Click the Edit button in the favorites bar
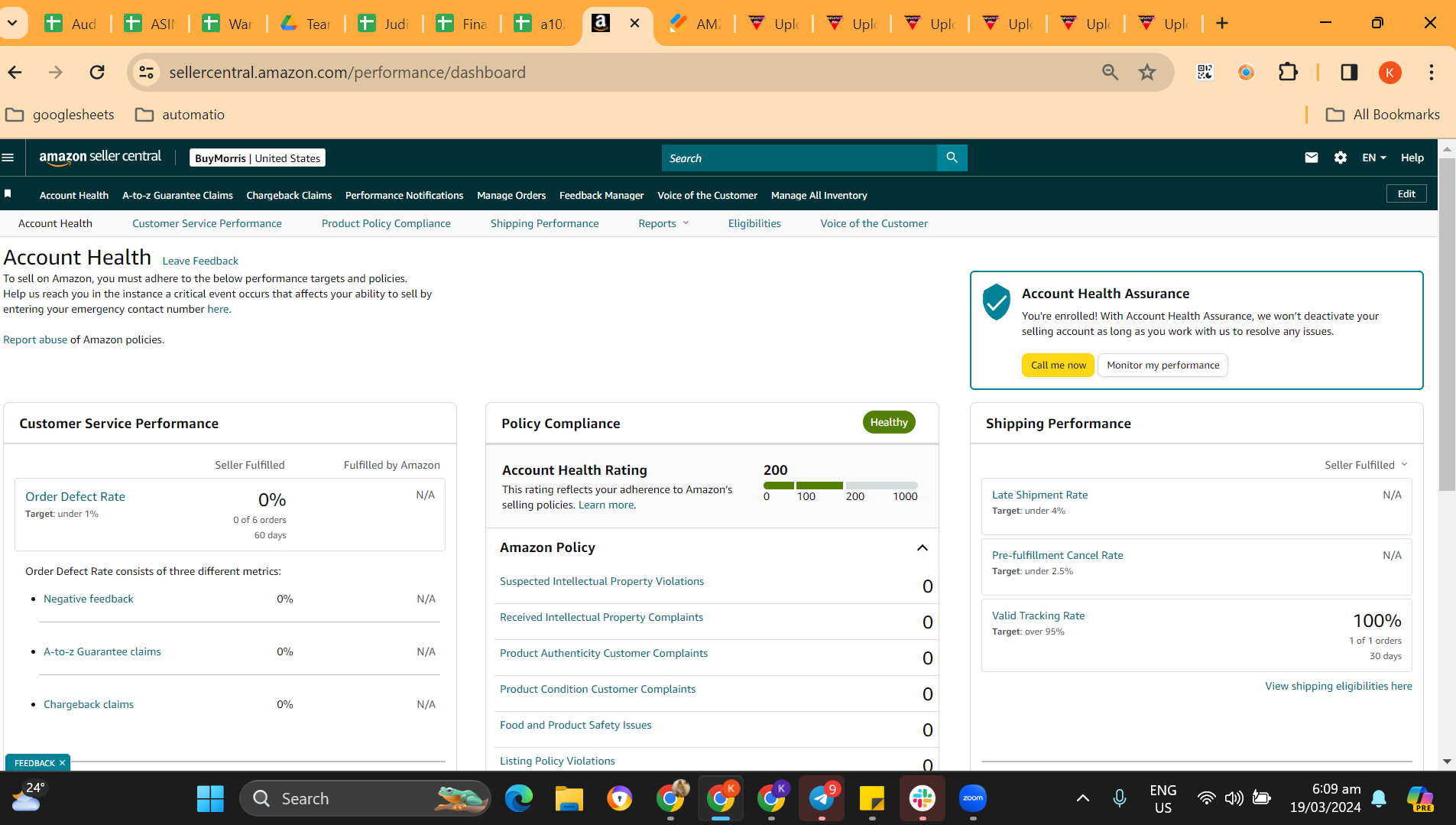Screen dimensions: 1456x825 tap(1406, 193)
